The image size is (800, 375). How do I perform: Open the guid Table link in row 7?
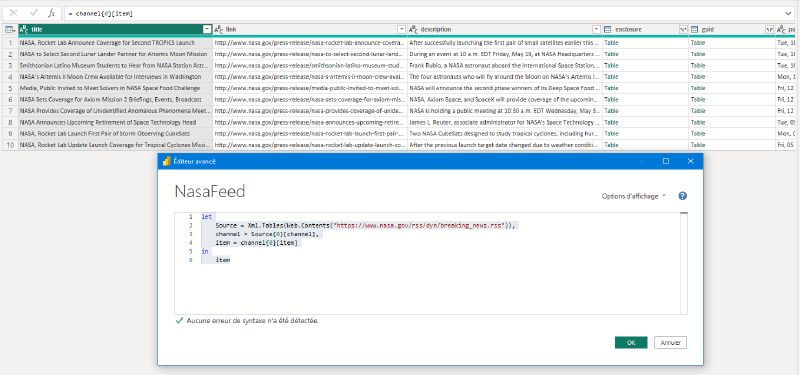tap(697, 111)
